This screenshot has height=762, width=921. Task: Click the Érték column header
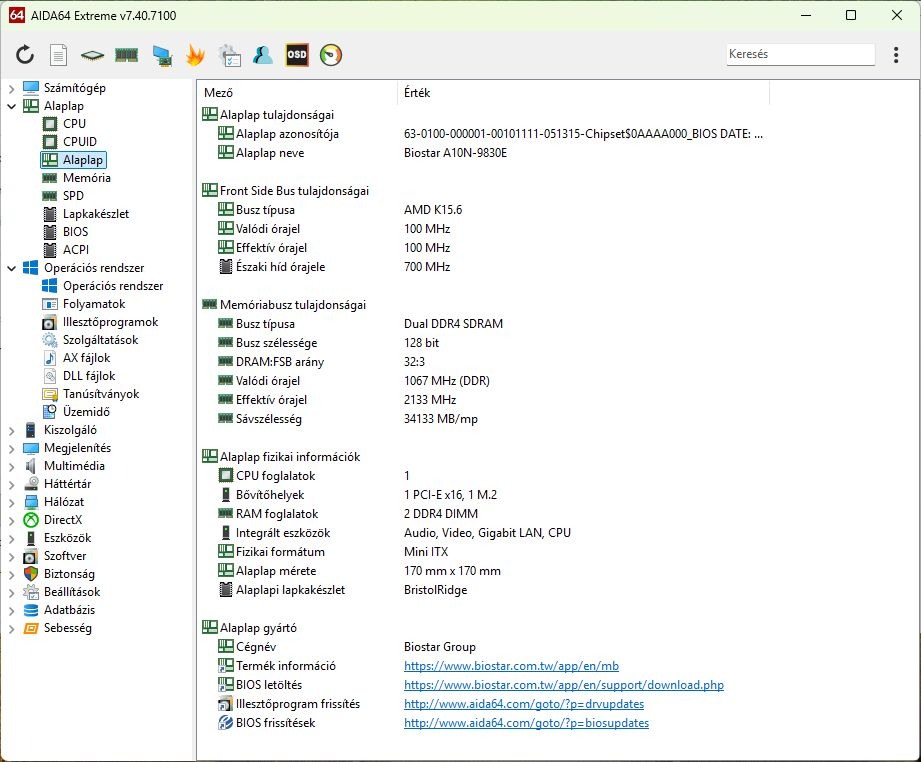(x=583, y=93)
